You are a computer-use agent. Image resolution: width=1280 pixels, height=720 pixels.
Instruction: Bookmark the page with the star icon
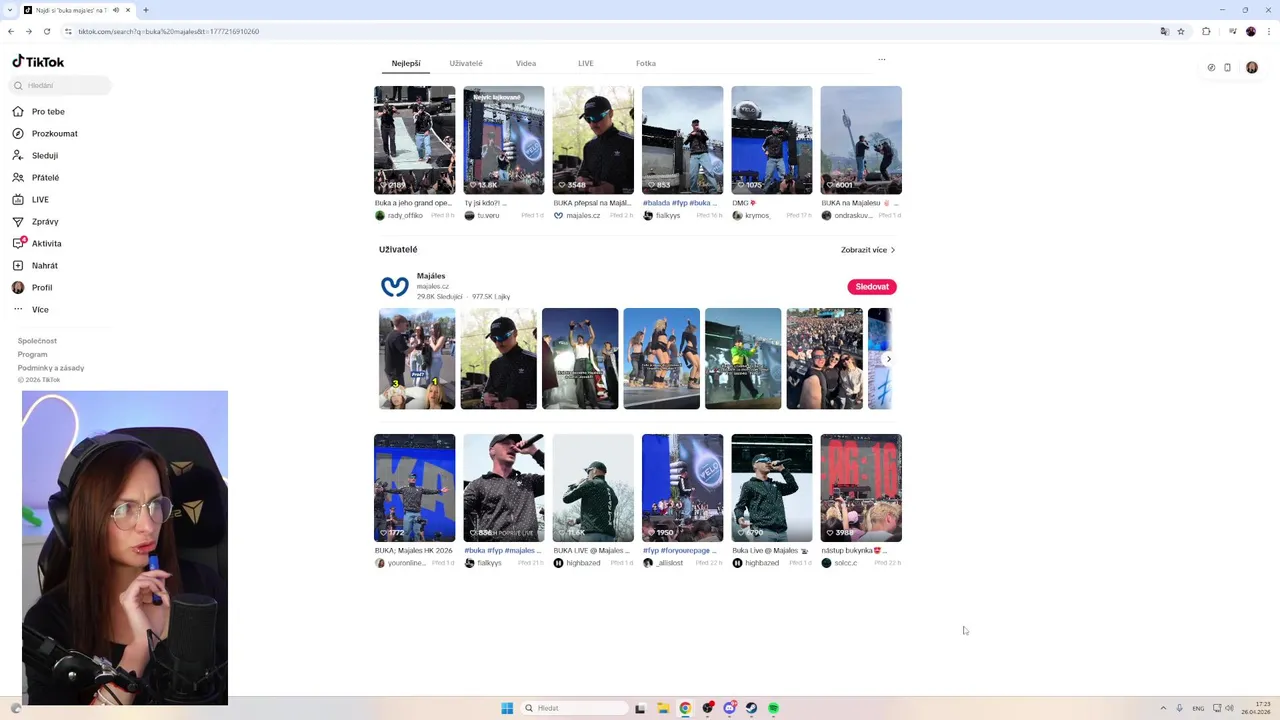click(x=1181, y=31)
